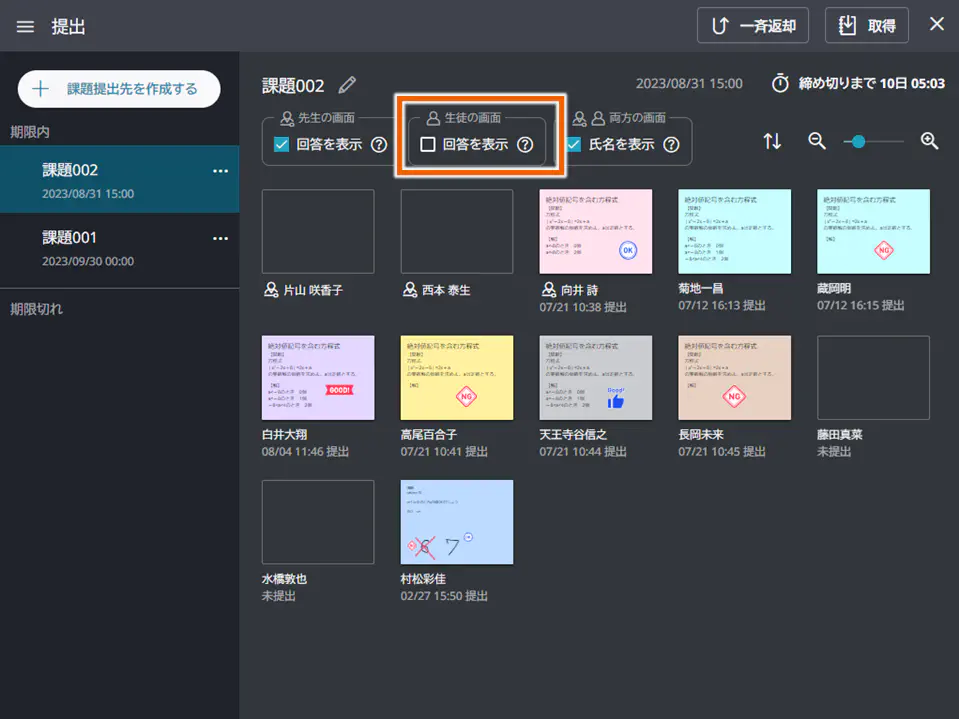Screen dimensions: 959x719
Task: Click the zoom out magnifier icon
Action: click(816, 141)
